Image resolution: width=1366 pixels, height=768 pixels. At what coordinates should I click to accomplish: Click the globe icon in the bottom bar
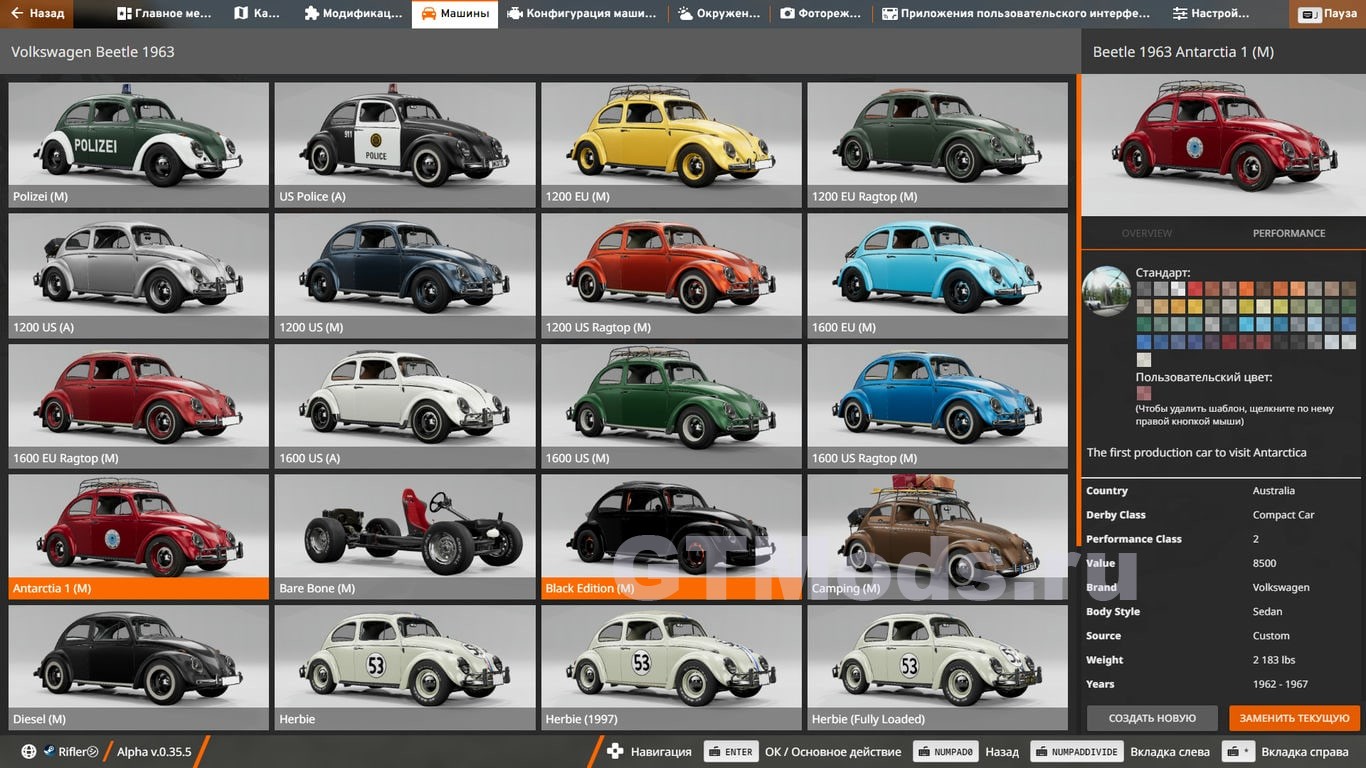click(x=28, y=752)
